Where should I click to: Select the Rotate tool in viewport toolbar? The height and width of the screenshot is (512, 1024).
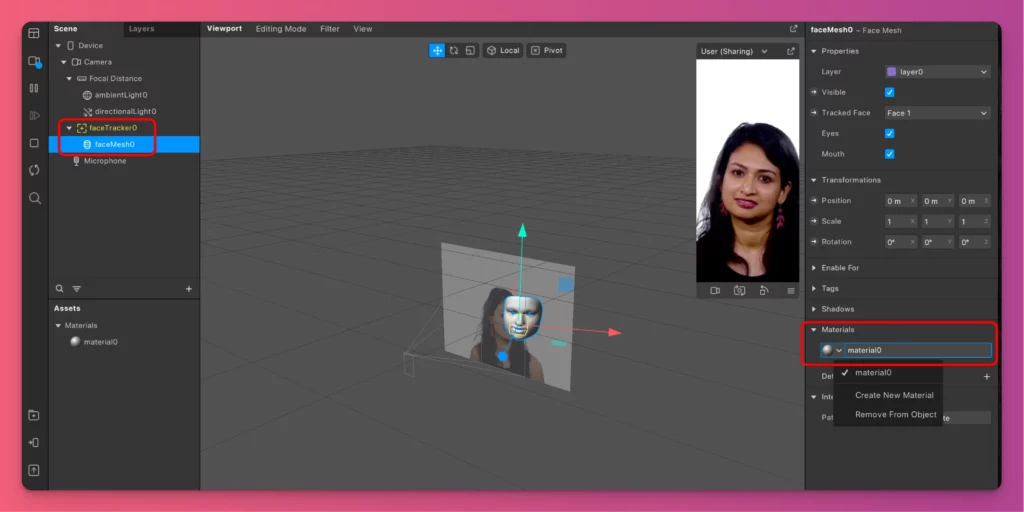coord(454,50)
